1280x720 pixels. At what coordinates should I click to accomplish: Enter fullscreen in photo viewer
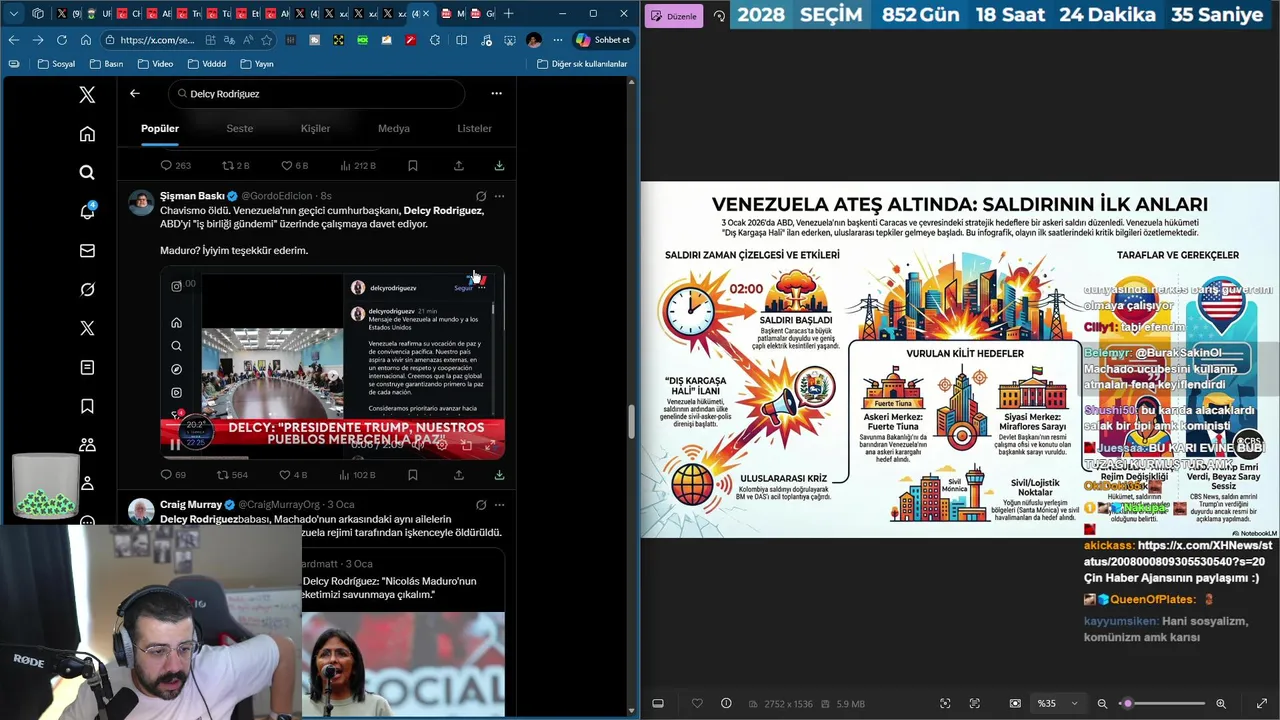1261,704
